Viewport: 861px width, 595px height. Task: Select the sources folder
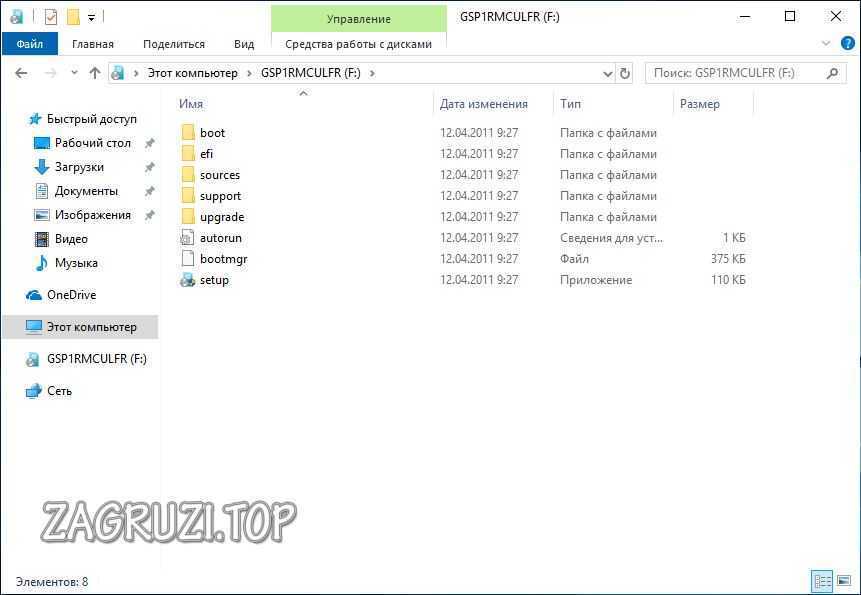pos(220,175)
